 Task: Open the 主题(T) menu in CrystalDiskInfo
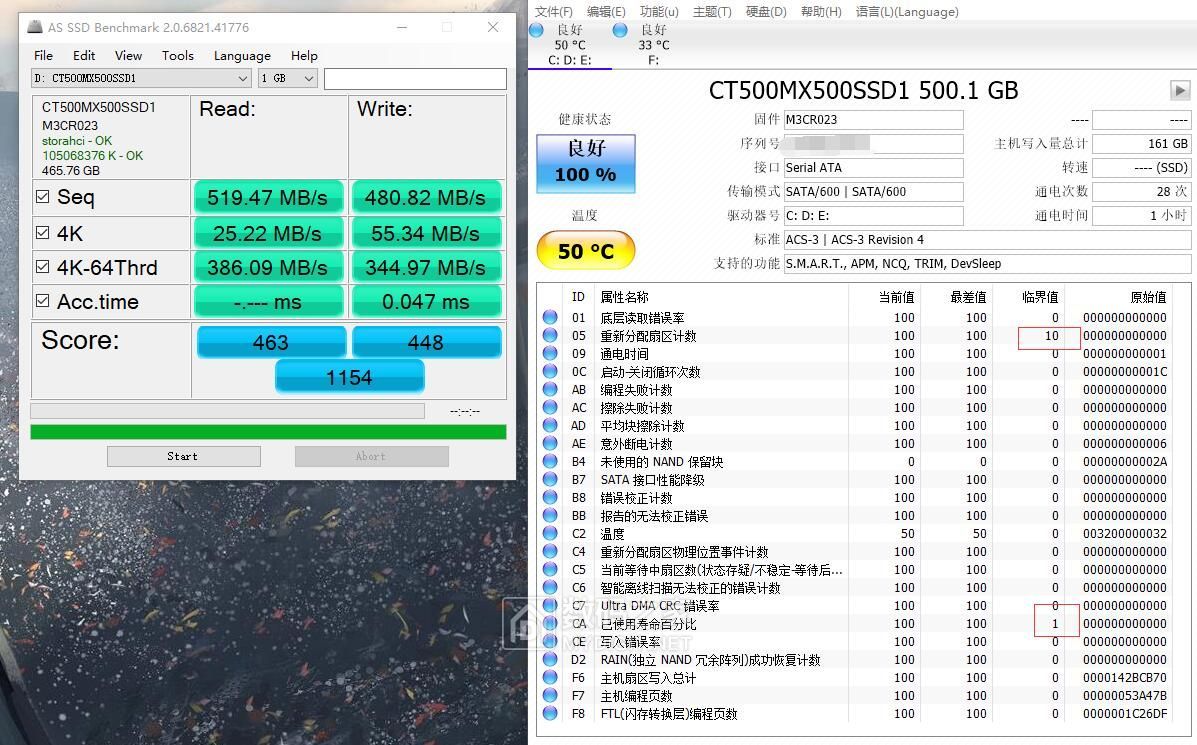712,11
